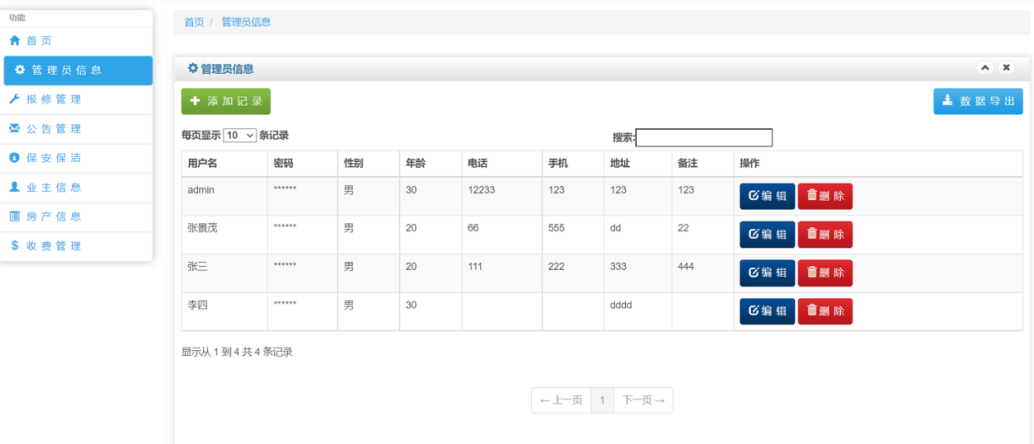Image resolution: width=1034 pixels, height=444 pixels.
Task: Click the building icon next to 房产信息
Action: (15, 216)
